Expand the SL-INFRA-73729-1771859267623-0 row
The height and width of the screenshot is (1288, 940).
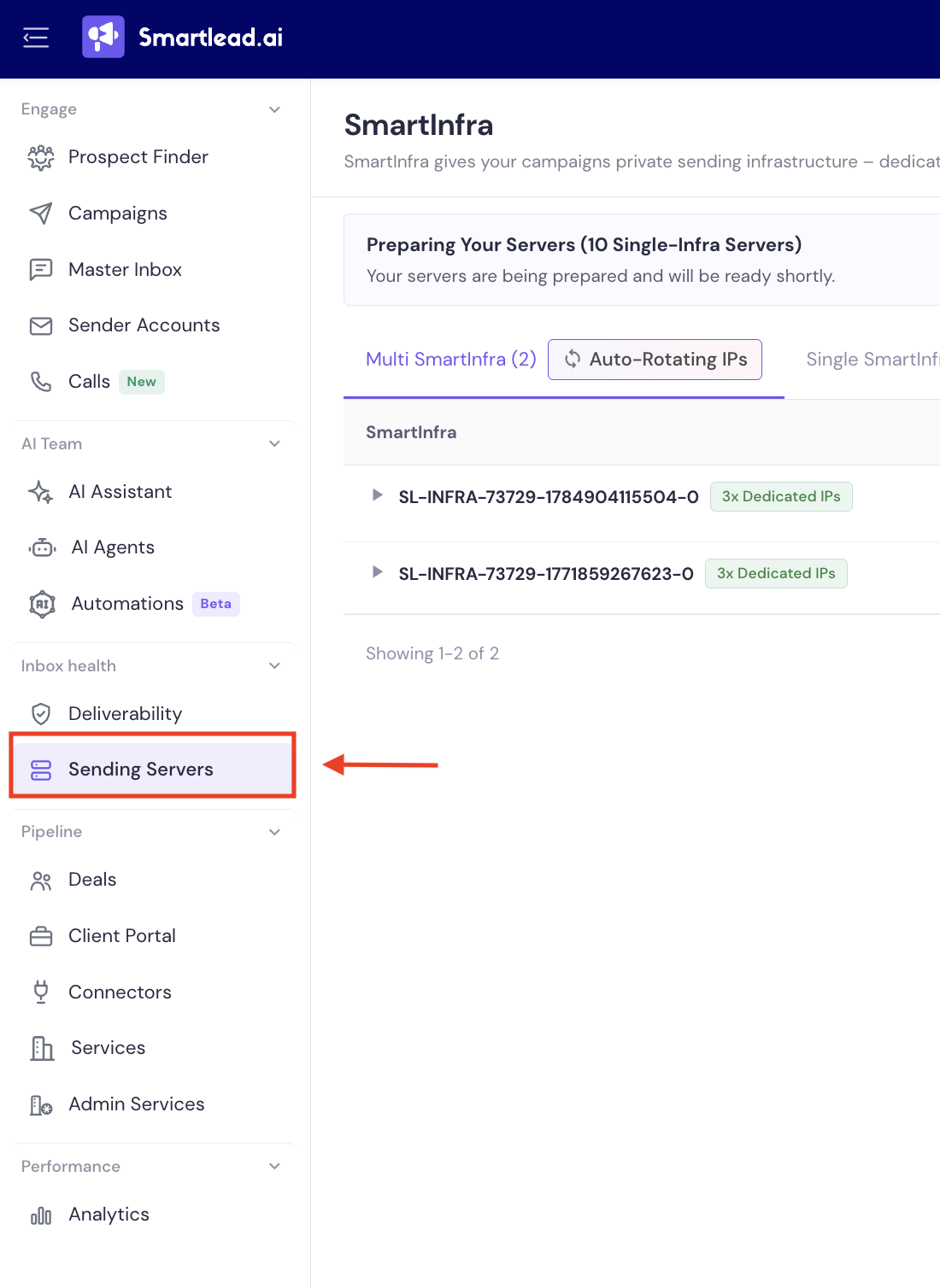click(377, 572)
